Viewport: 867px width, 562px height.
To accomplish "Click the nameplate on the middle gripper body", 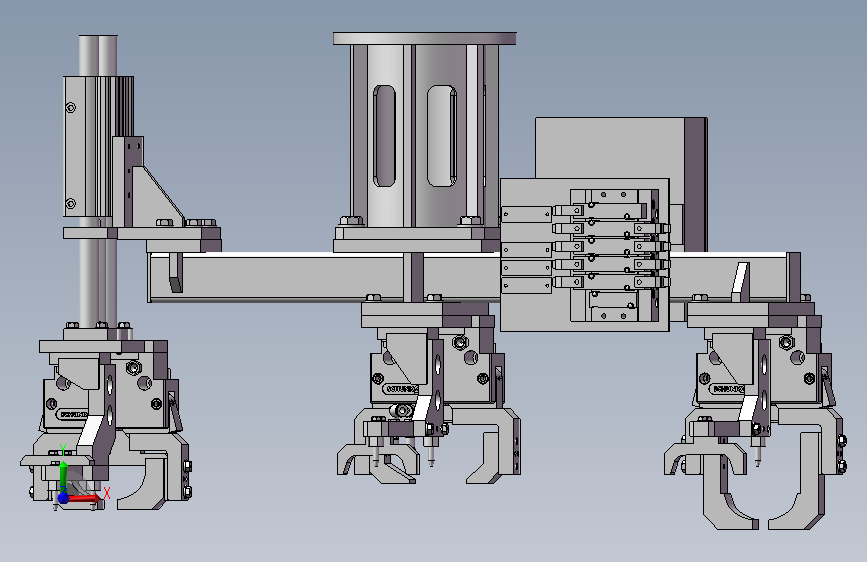I will click(x=401, y=389).
